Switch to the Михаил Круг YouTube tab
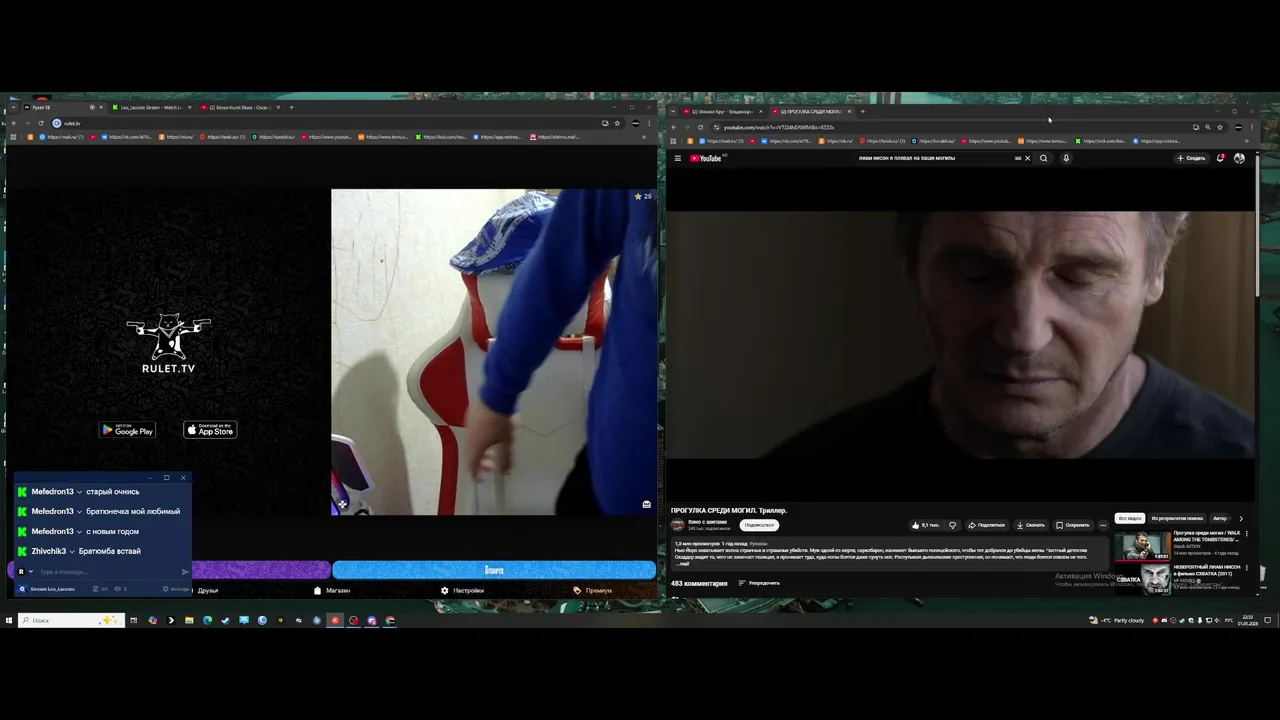 (722, 111)
